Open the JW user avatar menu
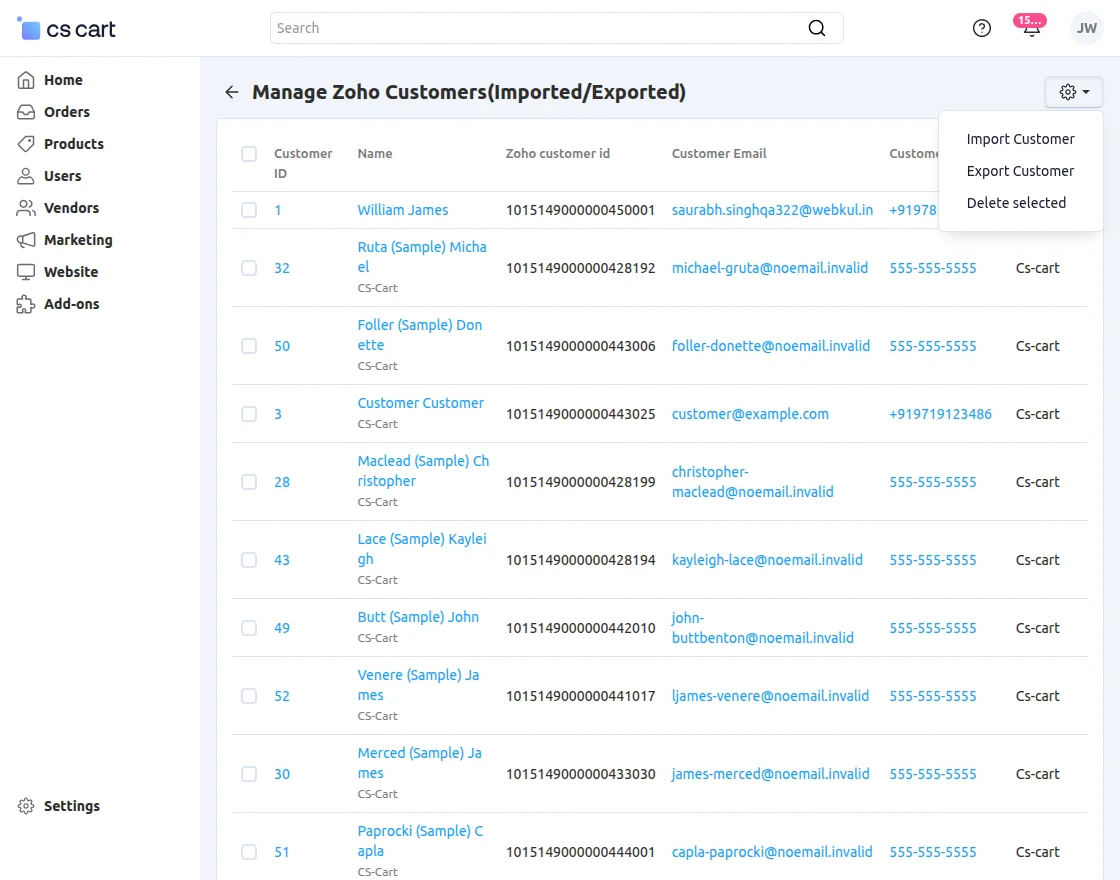The image size is (1120, 880). click(x=1086, y=28)
